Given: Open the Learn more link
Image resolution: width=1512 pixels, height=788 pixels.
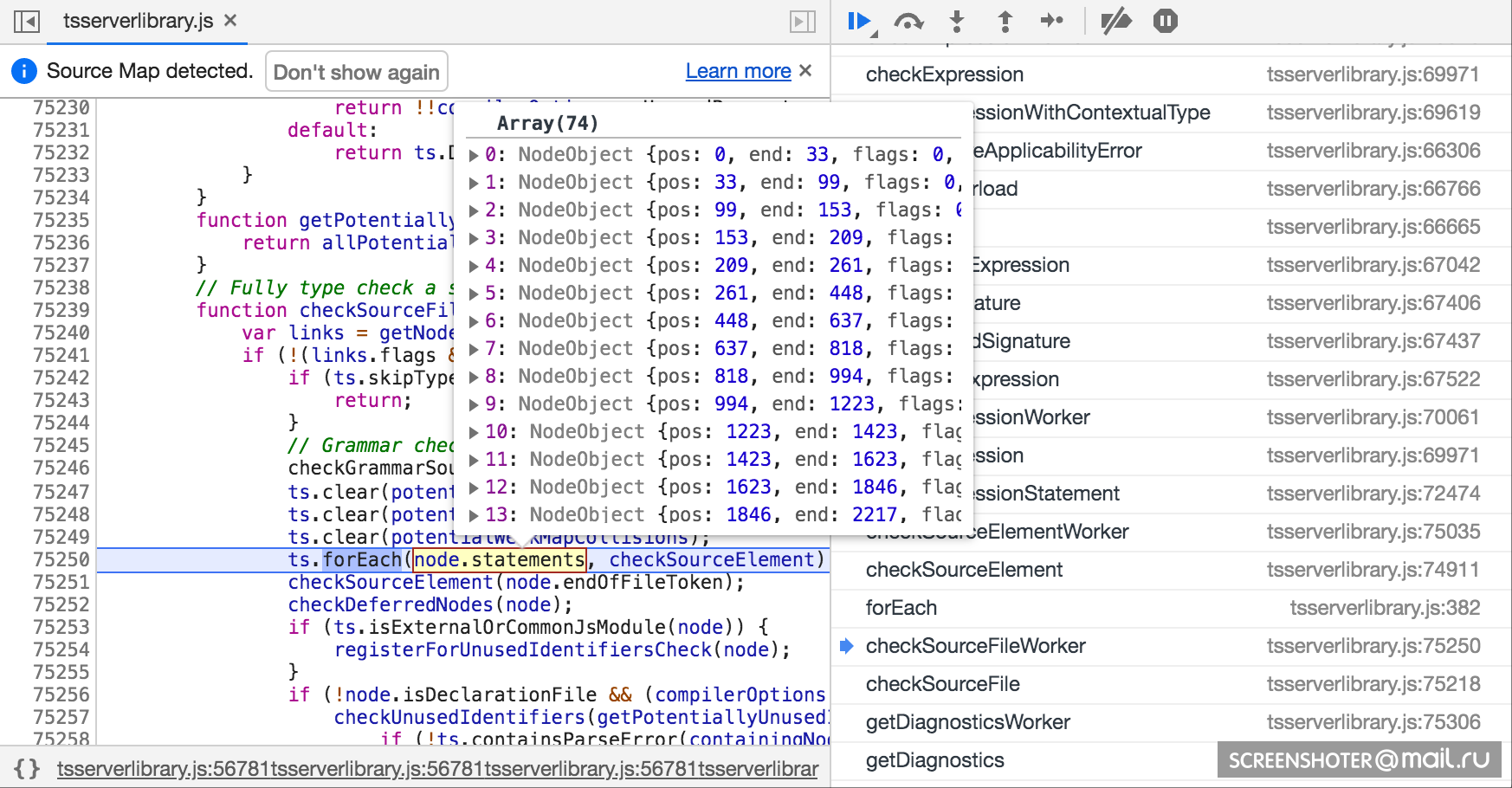Looking at the screenshot, I should point(738,71).
